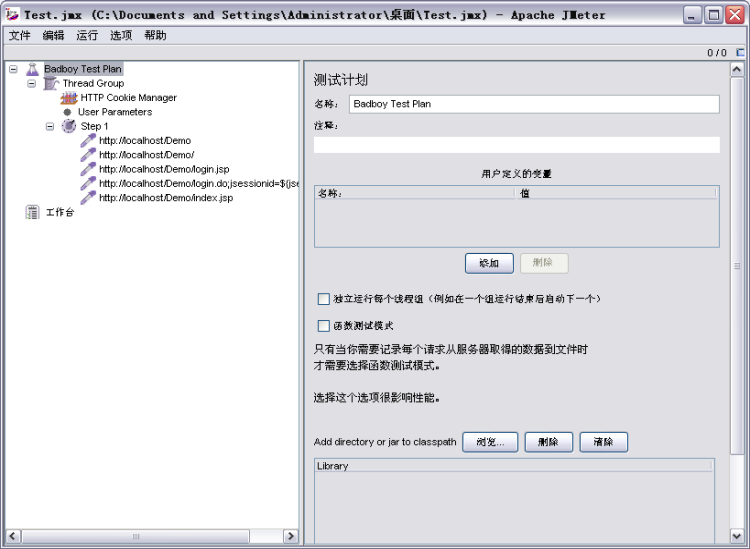Collapse the Thread Group node
Viewport: 750px width, 549px height.
coord(32,84)
